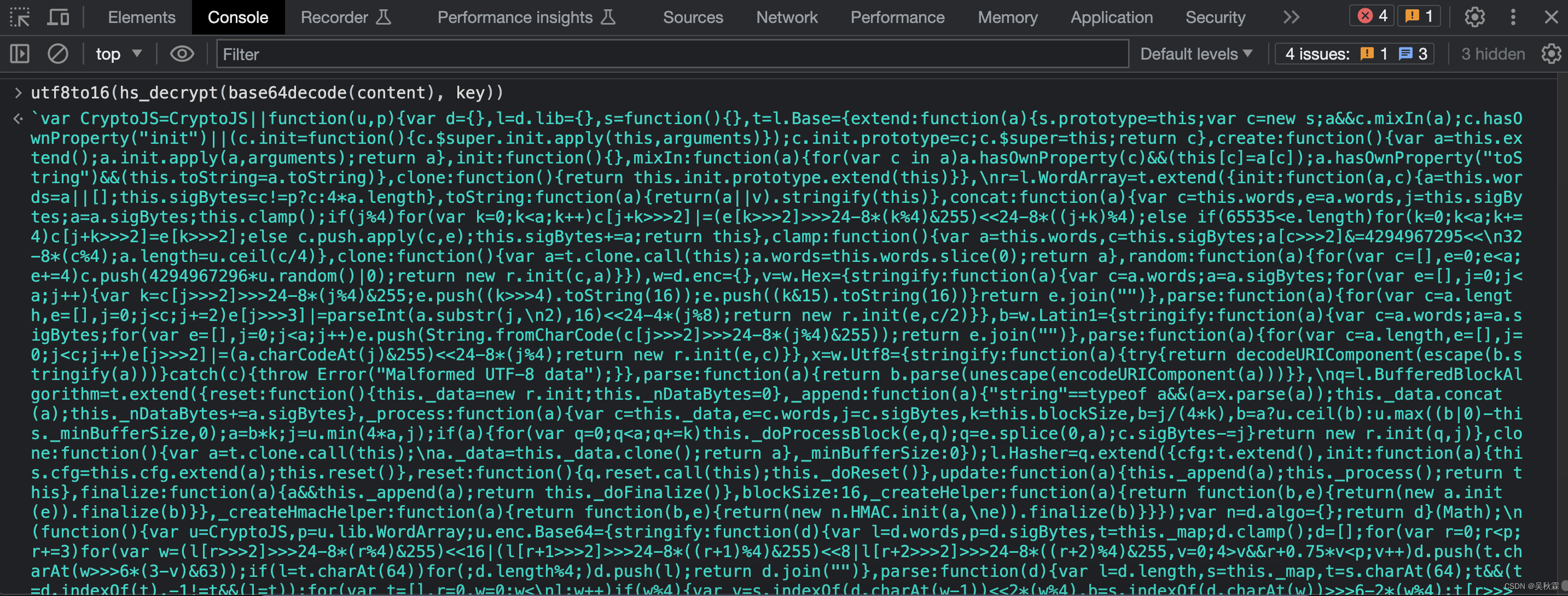Clear the console
1568x596 pixels.
click(x=58, y=54)
